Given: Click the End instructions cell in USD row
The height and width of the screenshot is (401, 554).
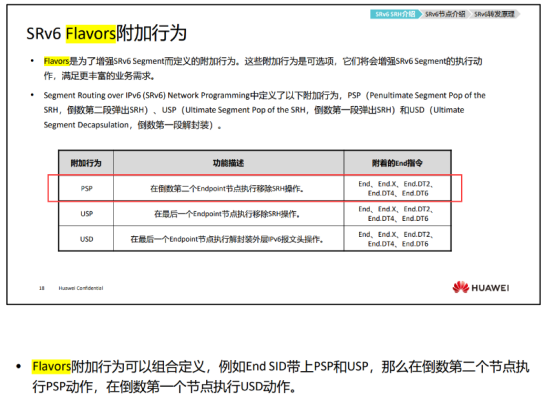Looking at the screenshot, I should coord(397,239).
